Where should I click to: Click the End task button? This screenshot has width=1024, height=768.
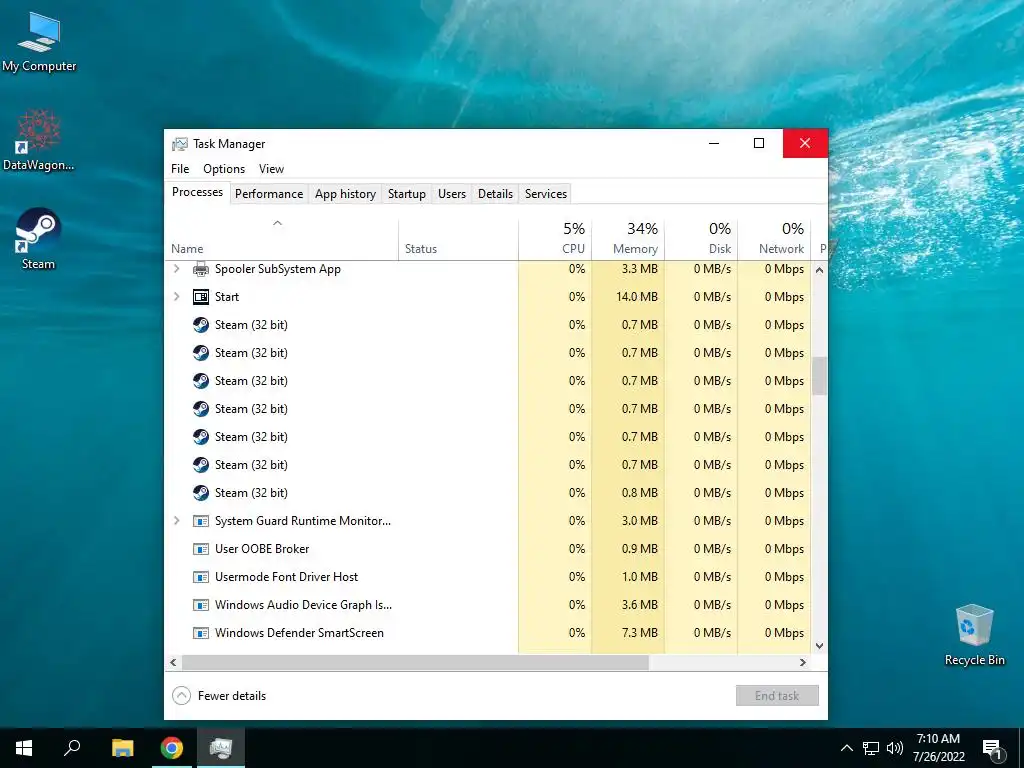click(777, 696)
